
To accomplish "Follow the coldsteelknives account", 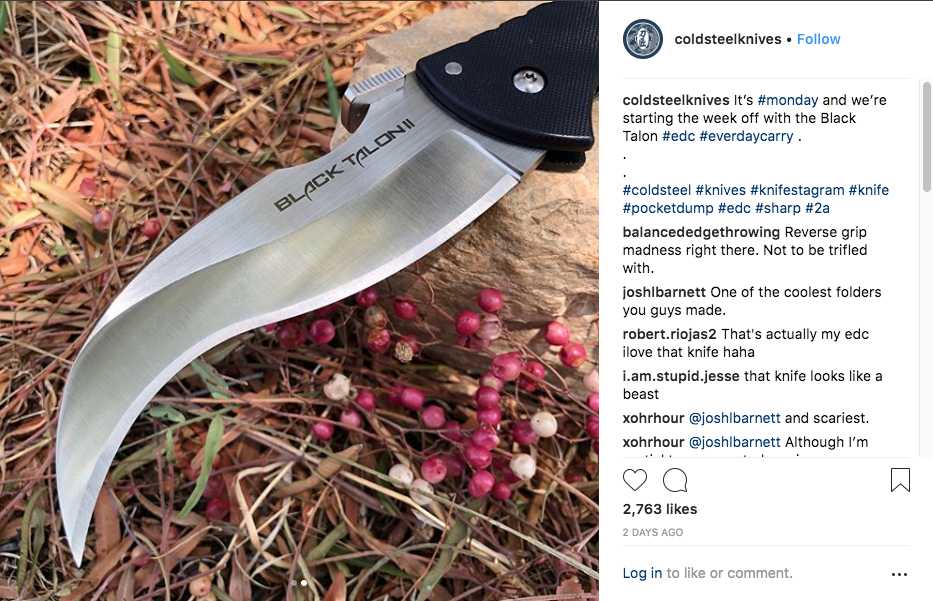I will pos(818,39).
